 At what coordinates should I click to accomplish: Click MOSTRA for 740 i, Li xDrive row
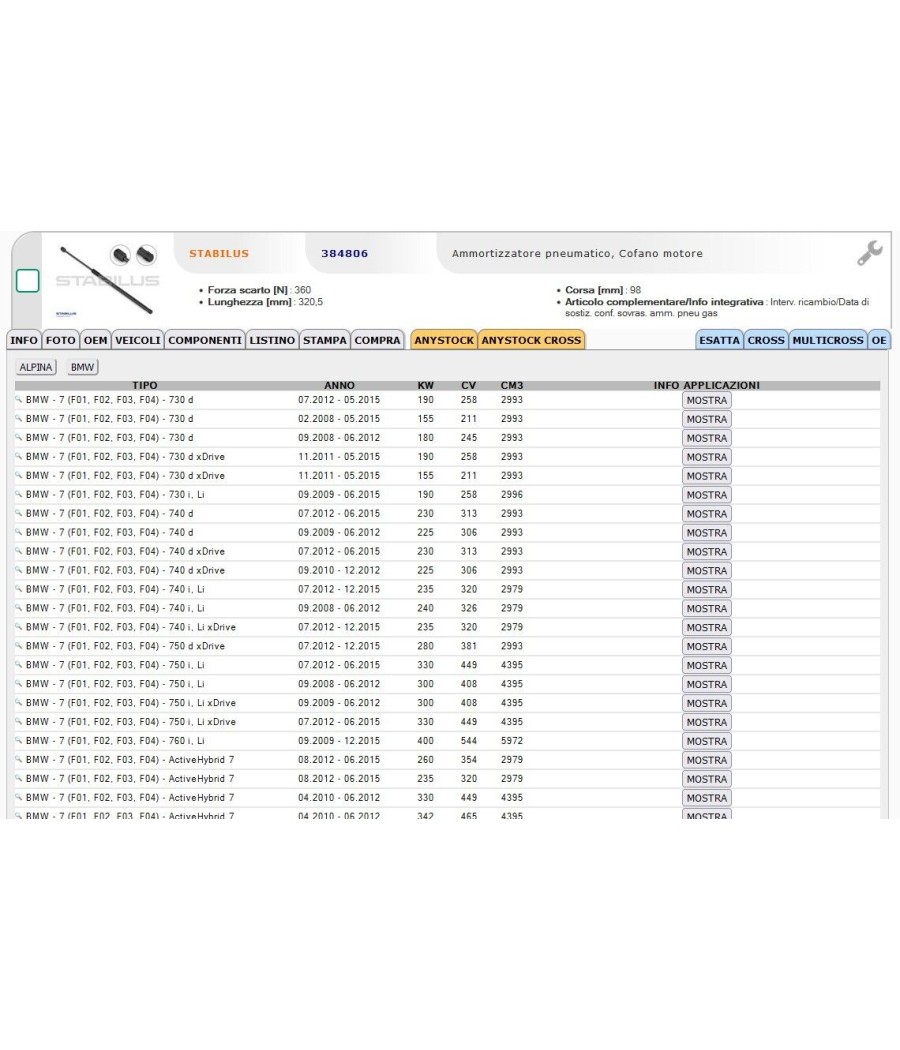point(706,627)
